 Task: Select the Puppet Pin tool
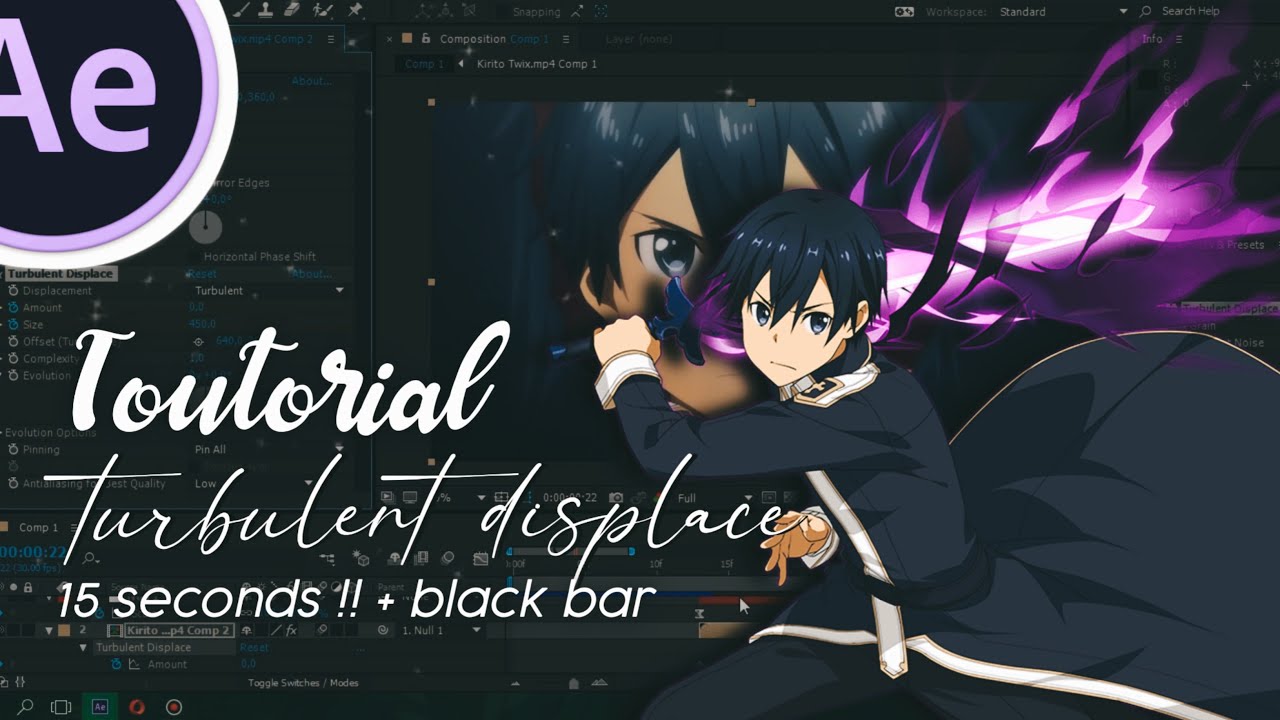click(x=356, y=10)
